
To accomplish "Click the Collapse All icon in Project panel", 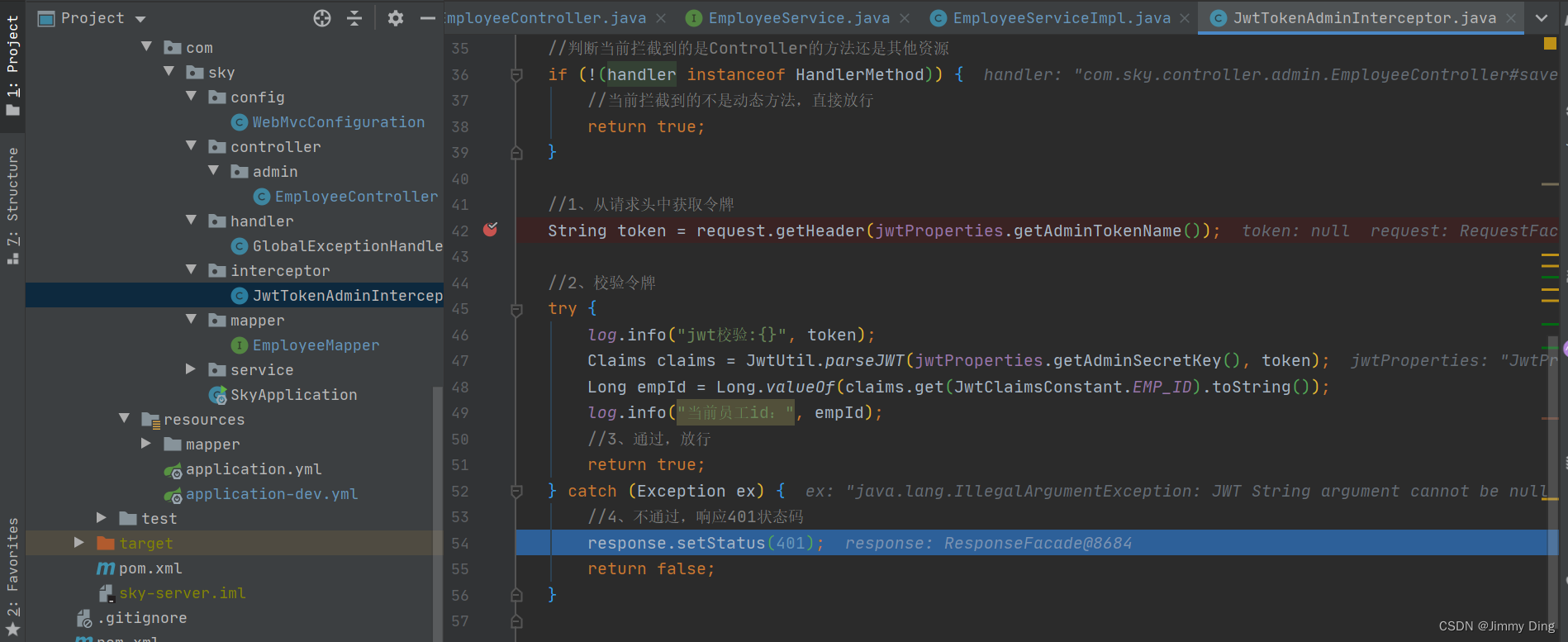I will (x=354, y=18).
